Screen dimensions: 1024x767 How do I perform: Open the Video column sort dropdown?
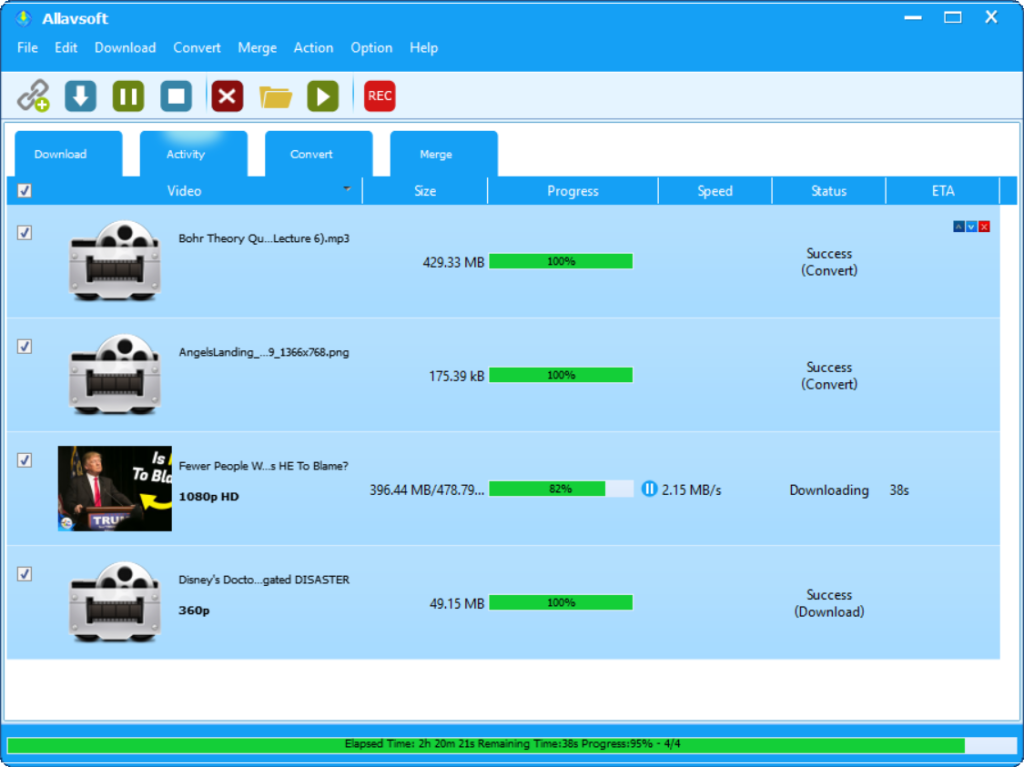(x=345, y=190)
